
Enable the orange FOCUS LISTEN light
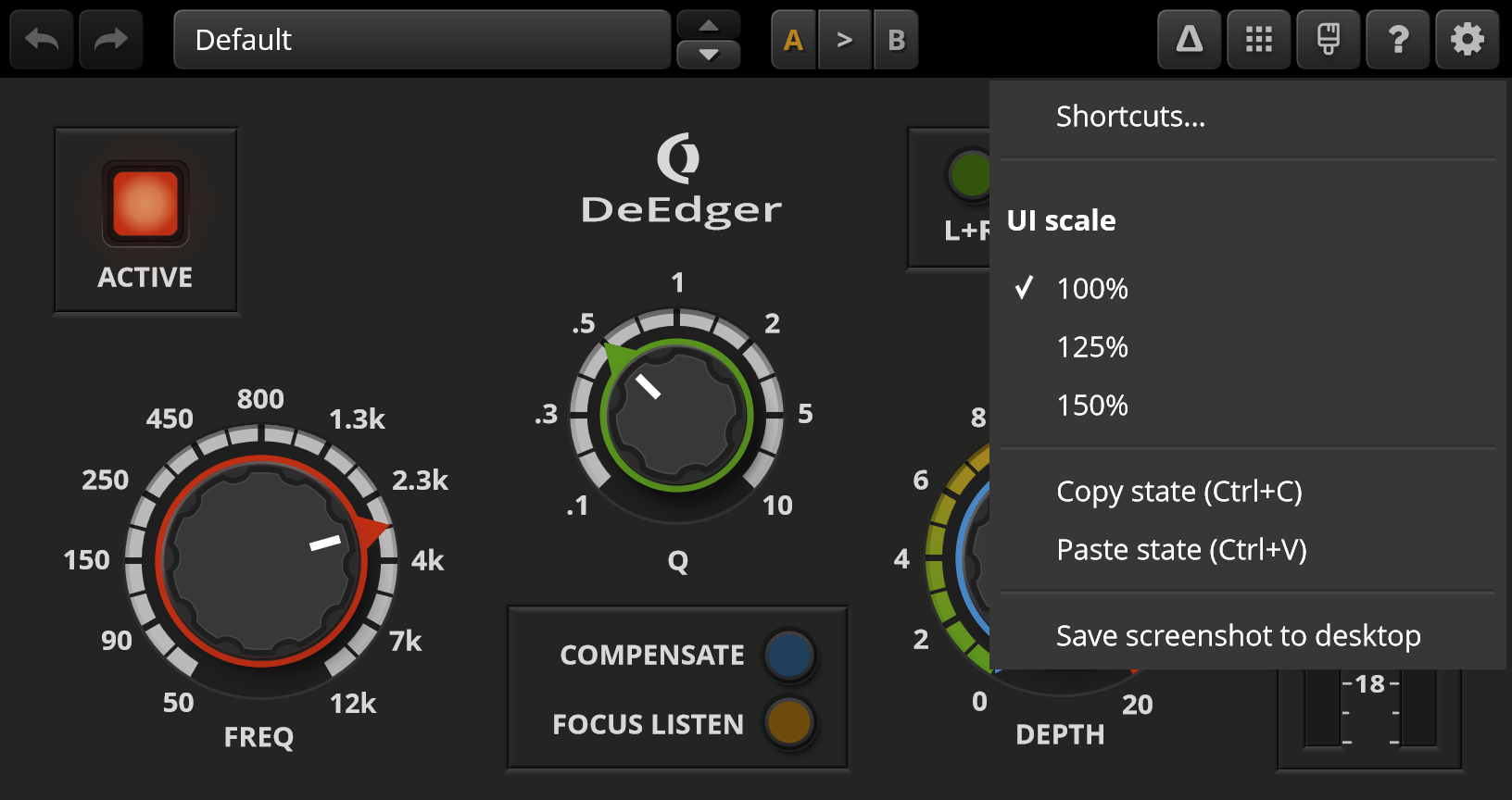pyautogui.click(x=789, y=723)
